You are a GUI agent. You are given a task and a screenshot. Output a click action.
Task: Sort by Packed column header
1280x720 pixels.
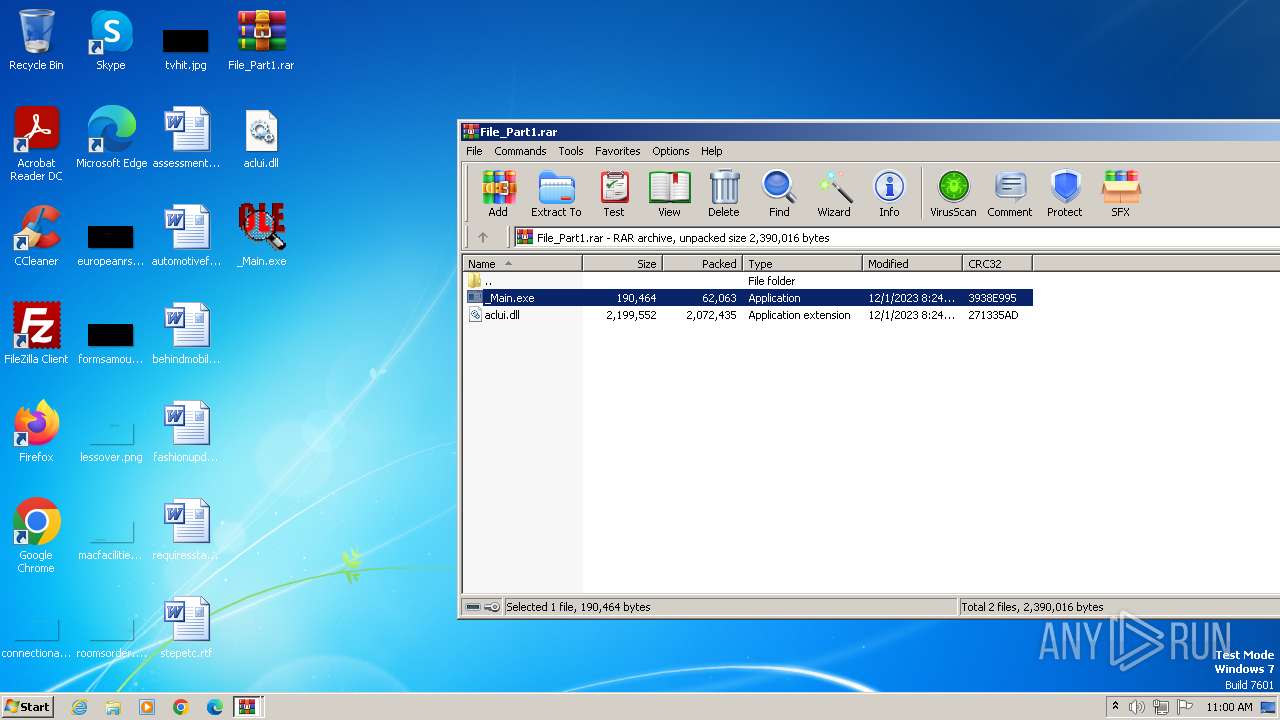702,264
